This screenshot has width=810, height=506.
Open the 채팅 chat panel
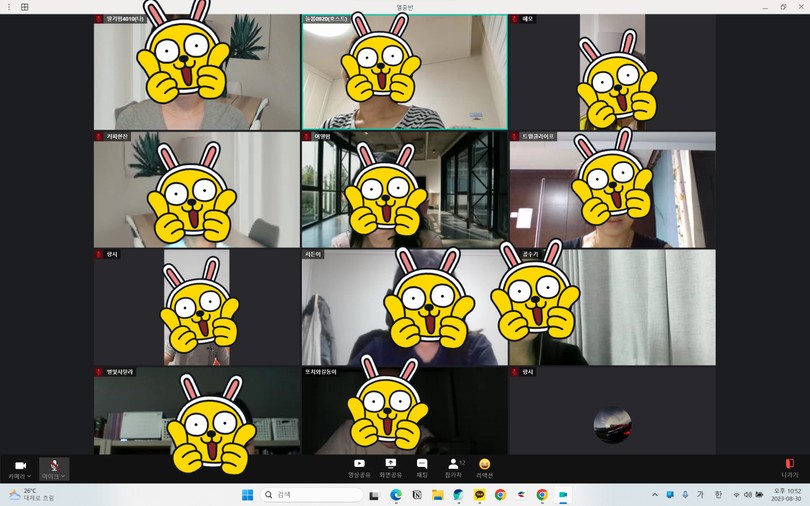[422, 468]
